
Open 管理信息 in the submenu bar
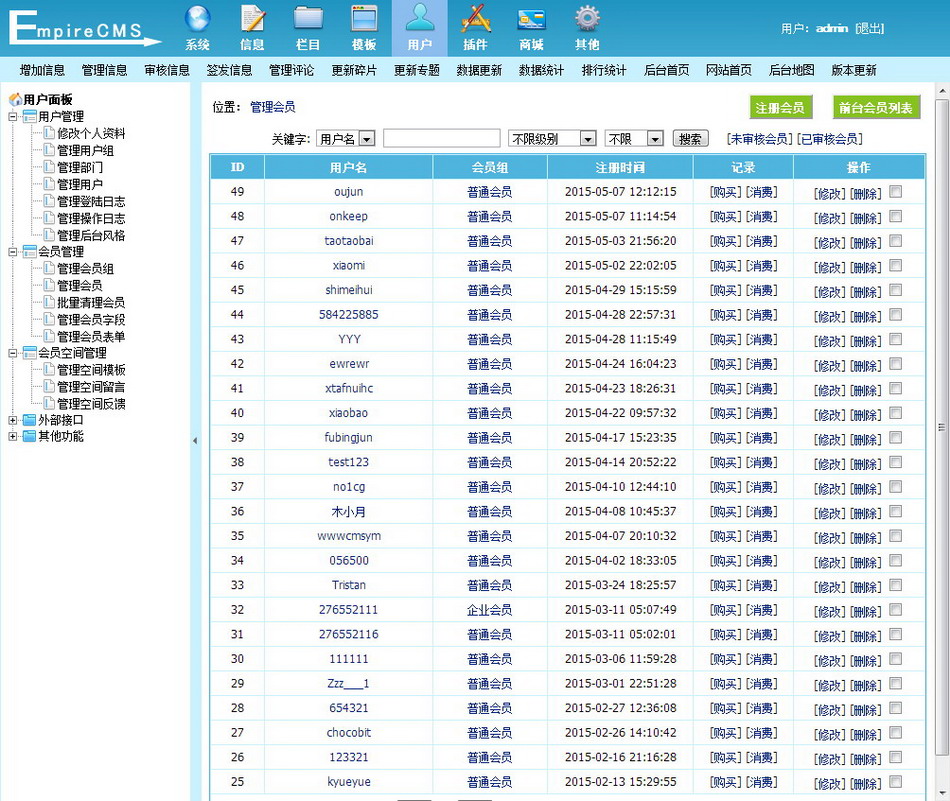[105, 70]
